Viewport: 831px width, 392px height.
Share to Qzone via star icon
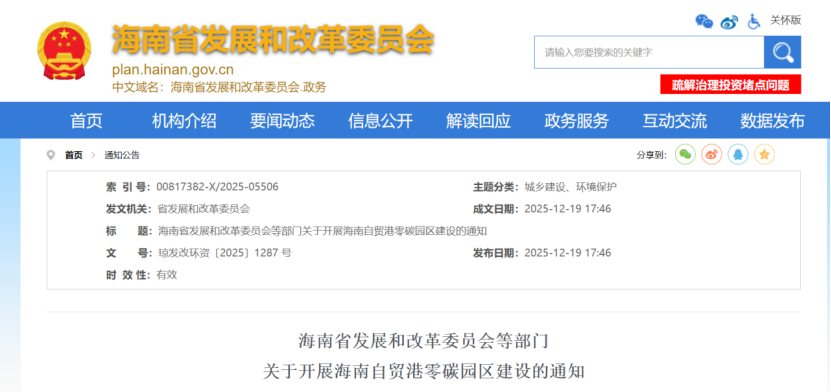[764, 155]
